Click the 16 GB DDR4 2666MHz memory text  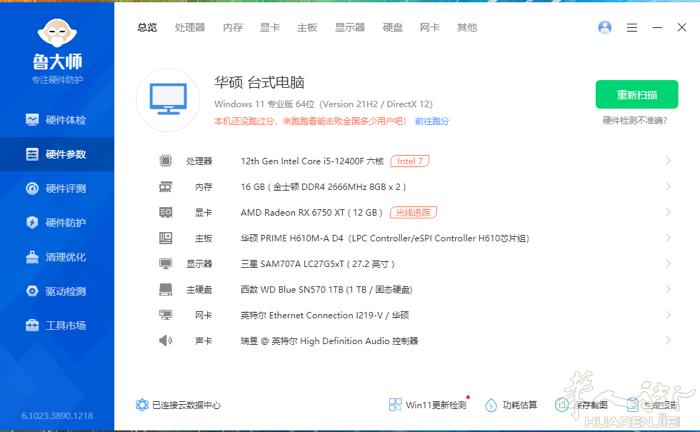click(323, 187)
